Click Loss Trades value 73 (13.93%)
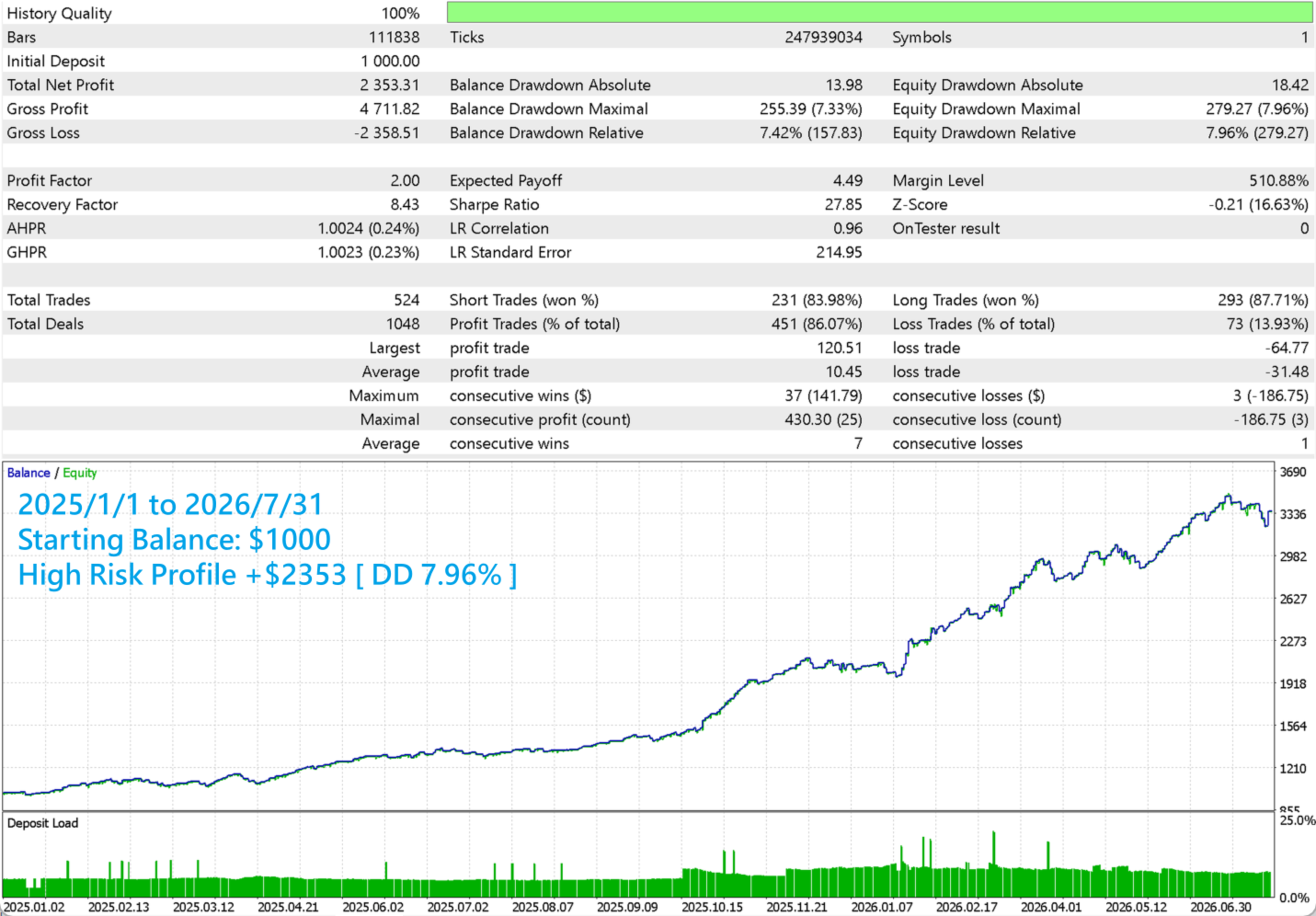This screenshot has height=916, width=1316. click(x=1267, y=325)
